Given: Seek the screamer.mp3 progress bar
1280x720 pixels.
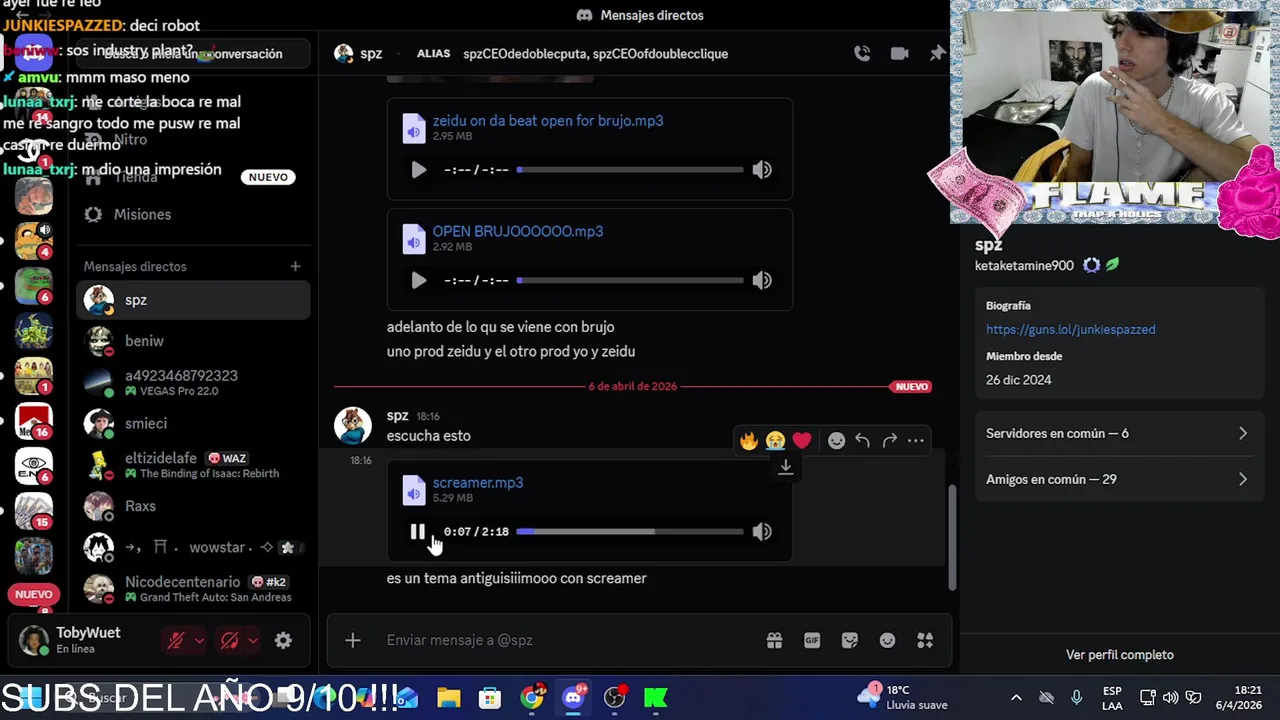Looking at the screenshot, I should click(630, 532).
